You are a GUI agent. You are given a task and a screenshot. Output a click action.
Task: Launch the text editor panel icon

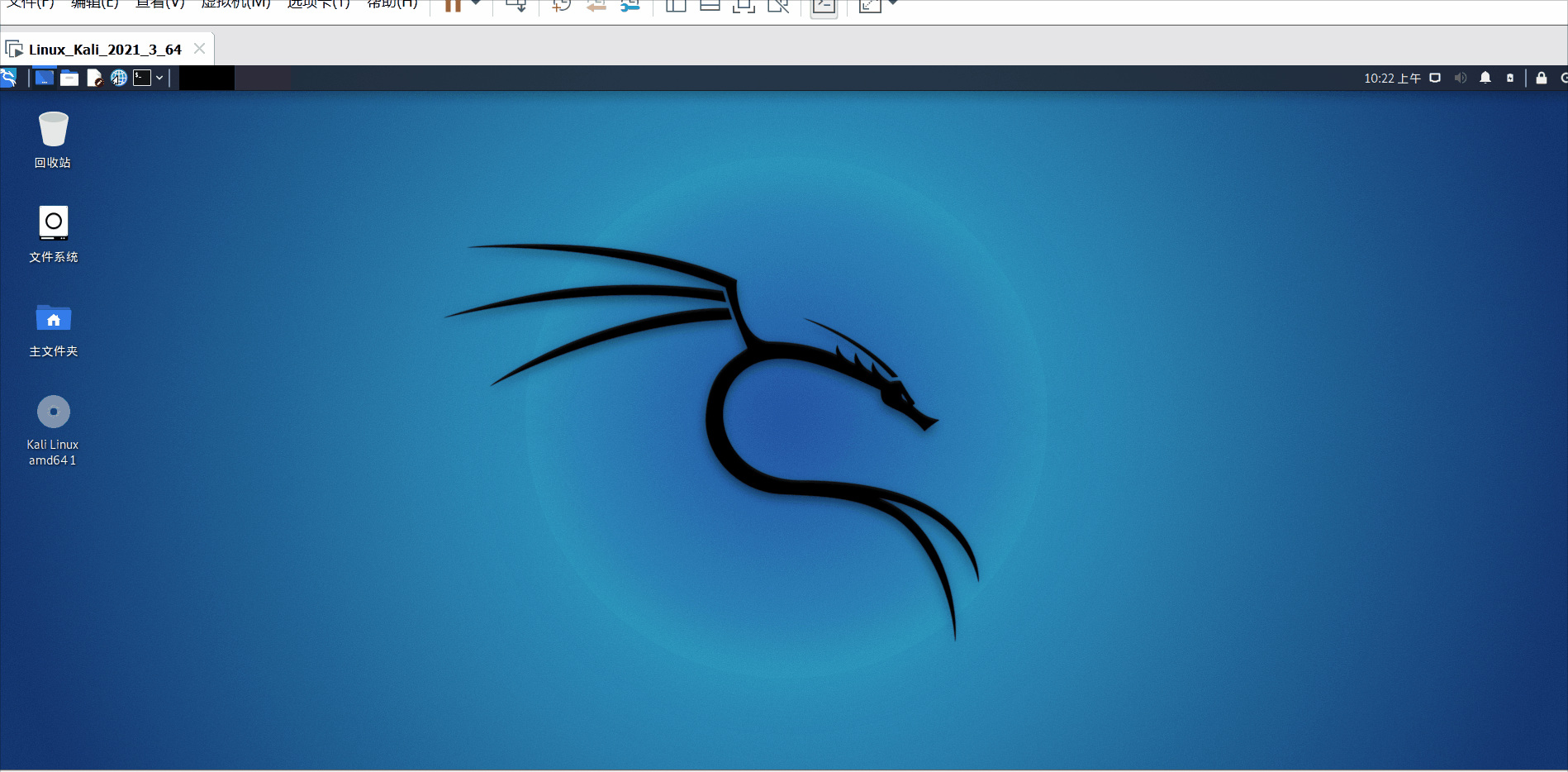pyautogui.click(x=94, y=78)
